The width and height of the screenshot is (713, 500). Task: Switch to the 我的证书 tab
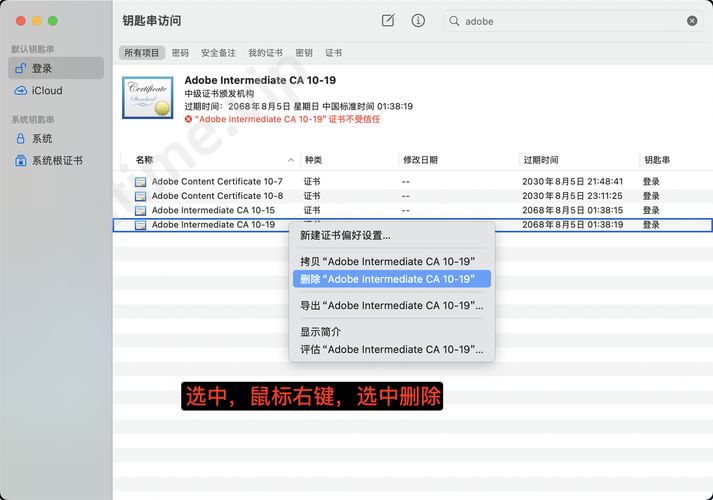pyautogui.click(x=265, y=53)
